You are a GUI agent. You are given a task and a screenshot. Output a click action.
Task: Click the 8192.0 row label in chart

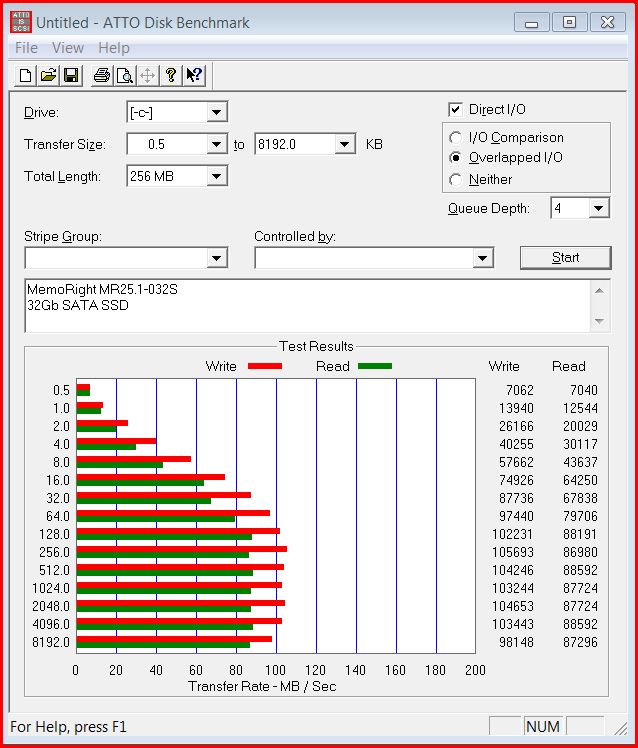(51, 642)
